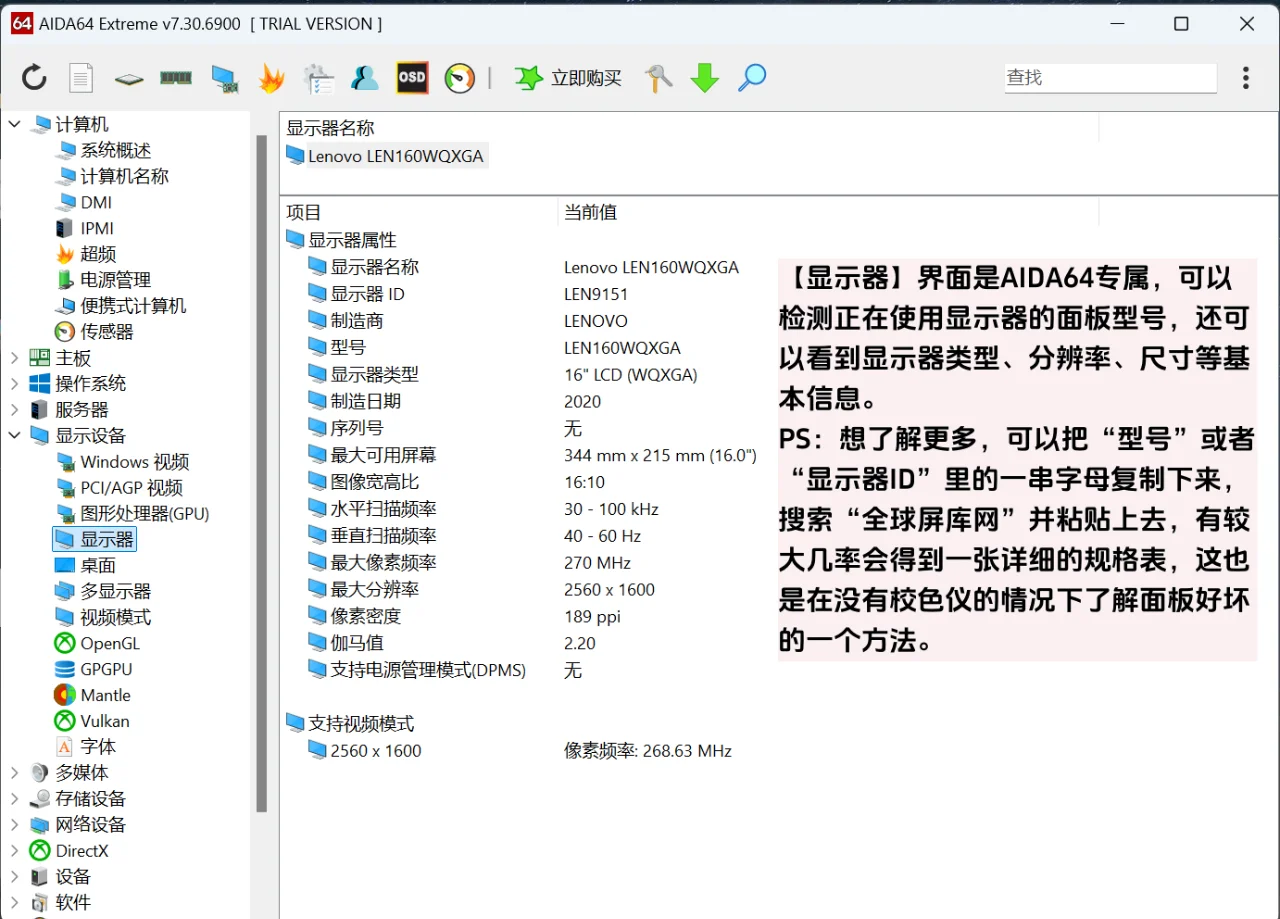Focus the 查找 search field
The width and height of the screenshot is (1280, 919).
(1111, 78)
